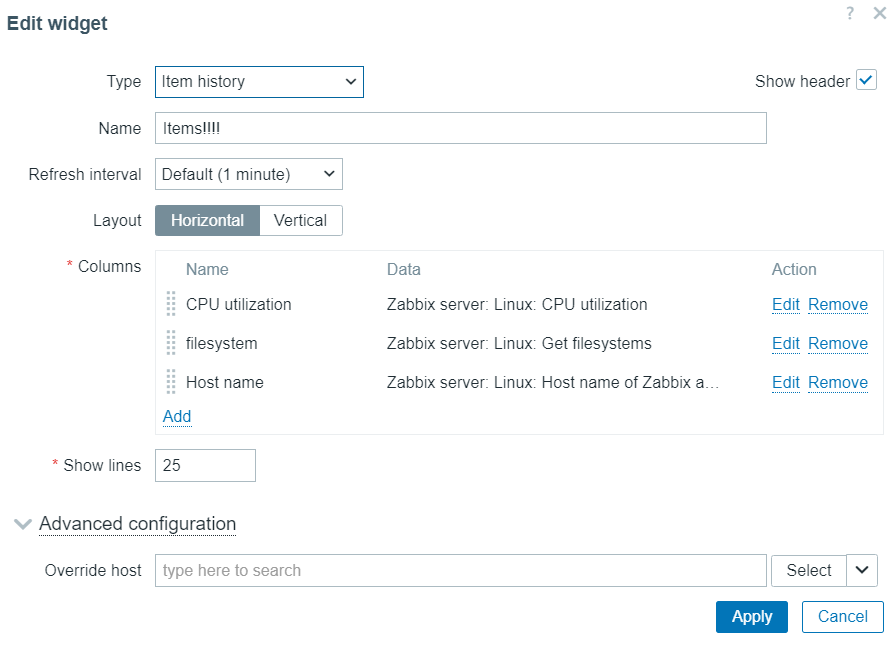Screen dimensions: 896x645
Task: Grab the CPU utilization row drag handle
Action: [x=171, y=304]
